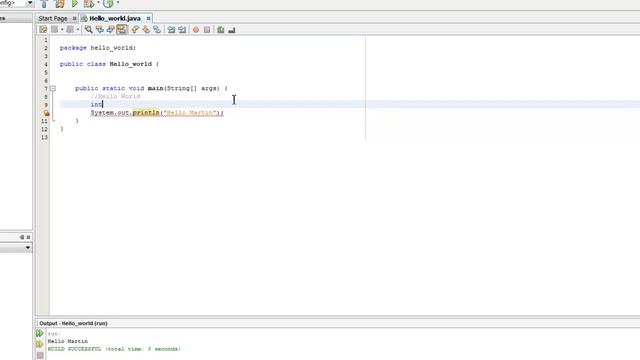
Task: Click the Next Bookmark icon
Action: coord(146,29)
